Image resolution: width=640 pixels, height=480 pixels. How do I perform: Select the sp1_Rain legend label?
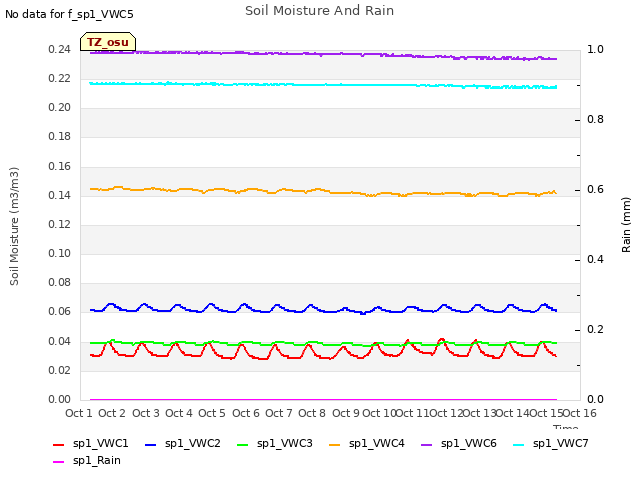(x=97, y=461)
